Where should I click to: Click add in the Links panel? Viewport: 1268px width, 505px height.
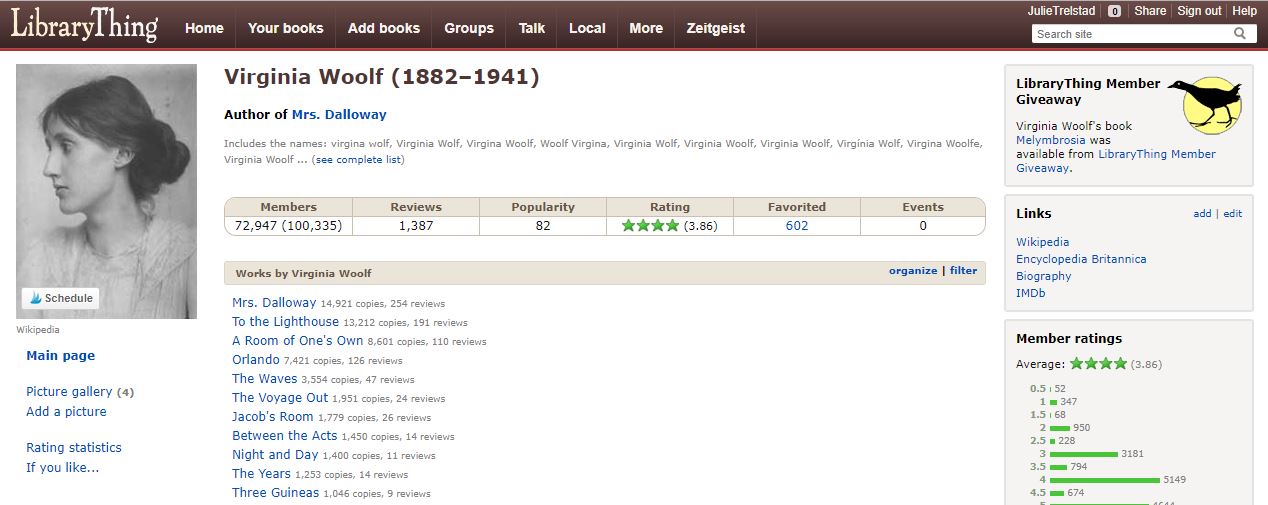[1202, 214]
